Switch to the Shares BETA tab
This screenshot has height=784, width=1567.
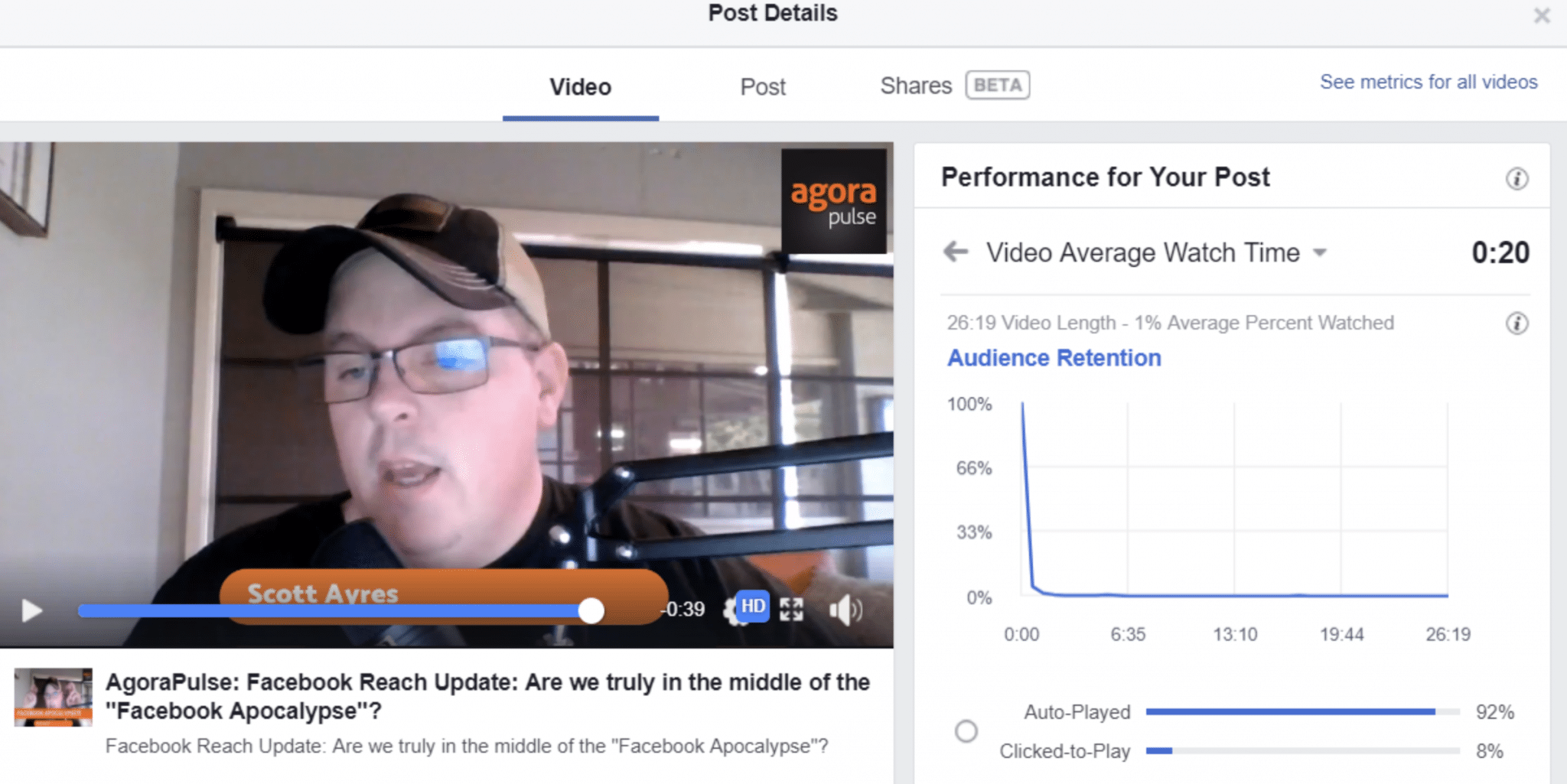coord(954,85)
